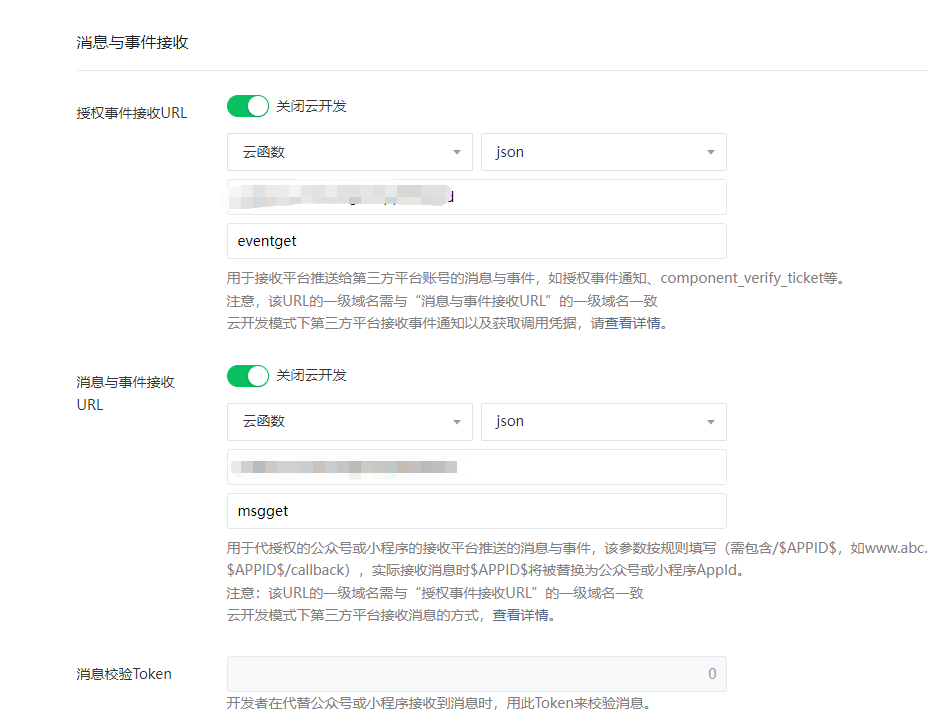The width and height of the screenshot is (928, 722).
Task: Toggle cloud development switch for 授权事件接收URL
Action: (x=247, y=107)
